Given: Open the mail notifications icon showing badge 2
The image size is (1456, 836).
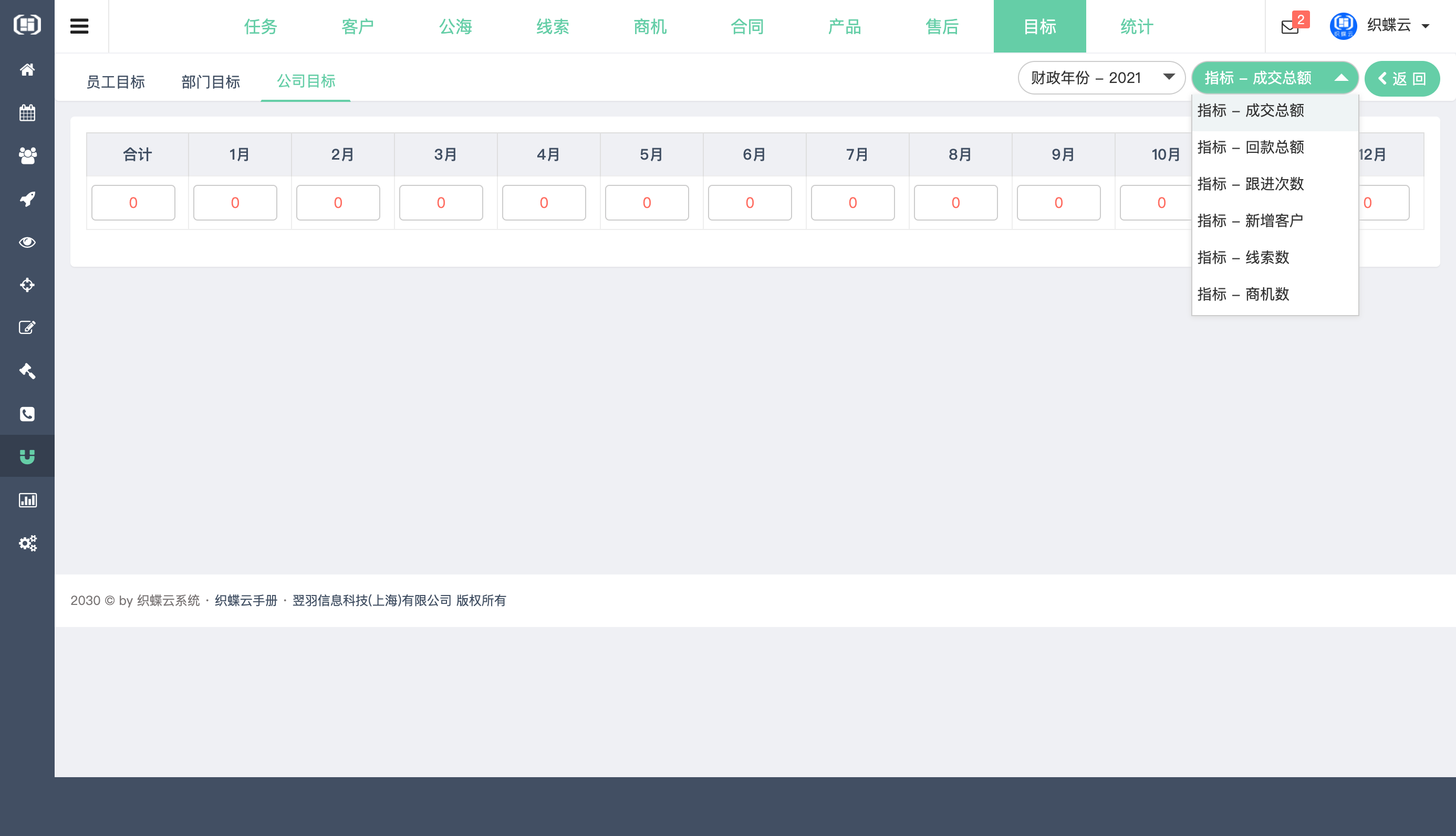Looking at the screenshot, I should click(x=1289, y=27).
